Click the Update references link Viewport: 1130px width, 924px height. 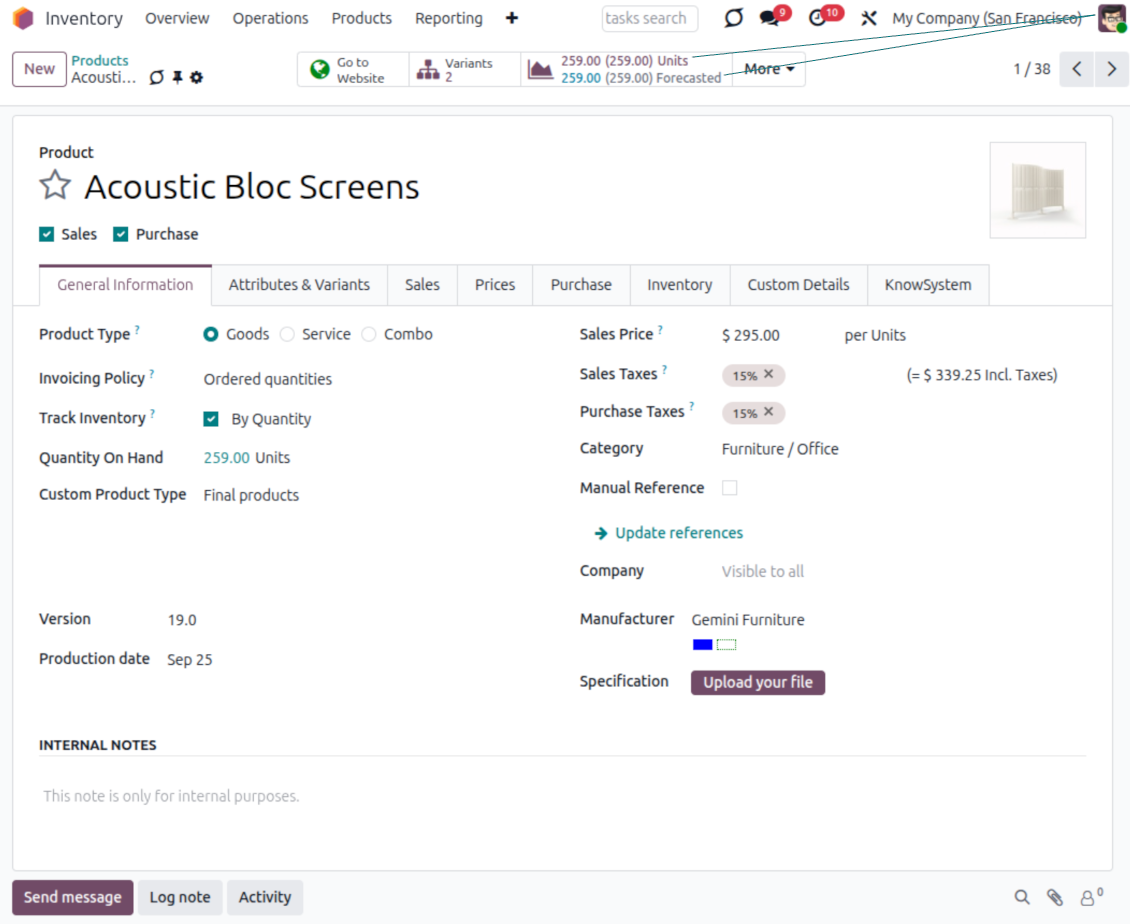(678, 533)
